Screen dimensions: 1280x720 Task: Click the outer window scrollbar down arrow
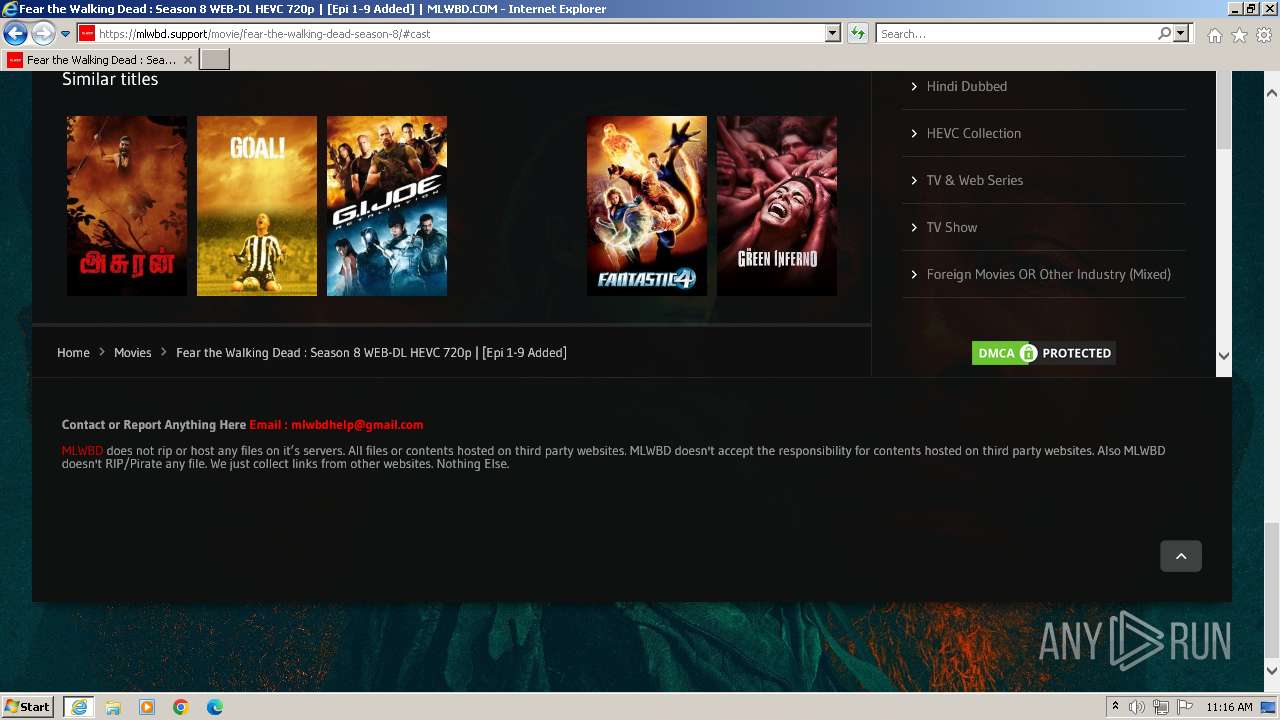coord(1272,671)
